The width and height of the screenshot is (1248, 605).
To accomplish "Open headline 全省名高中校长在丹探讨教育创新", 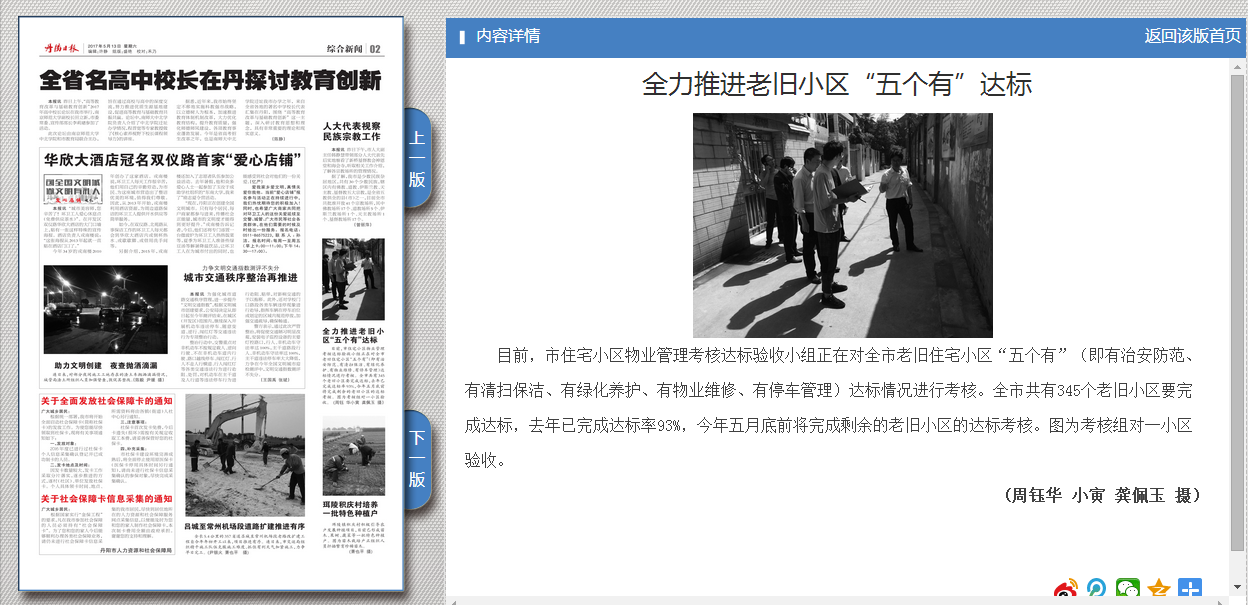I will (x=210, y=80).
